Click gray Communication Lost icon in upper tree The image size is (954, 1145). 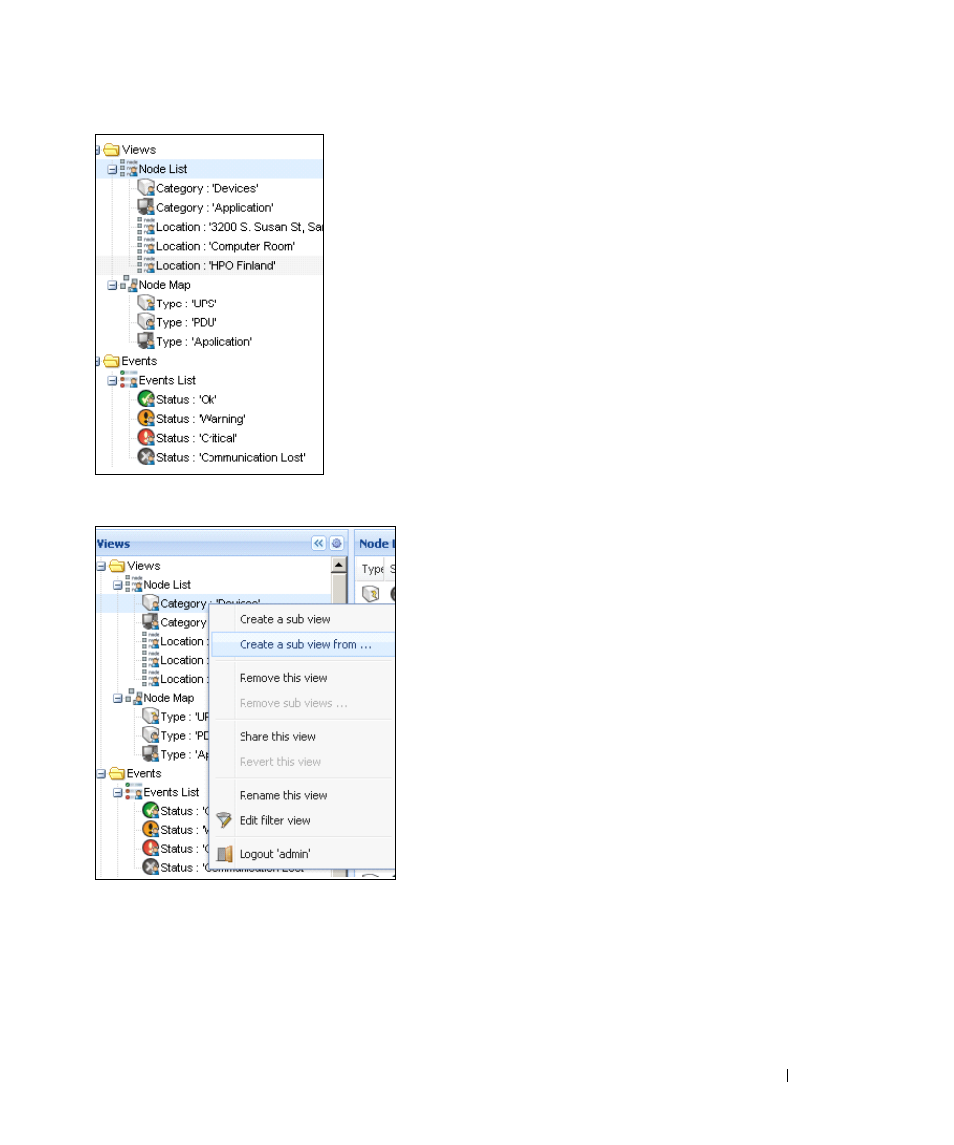pyautogui.click(x=146, y=457)
